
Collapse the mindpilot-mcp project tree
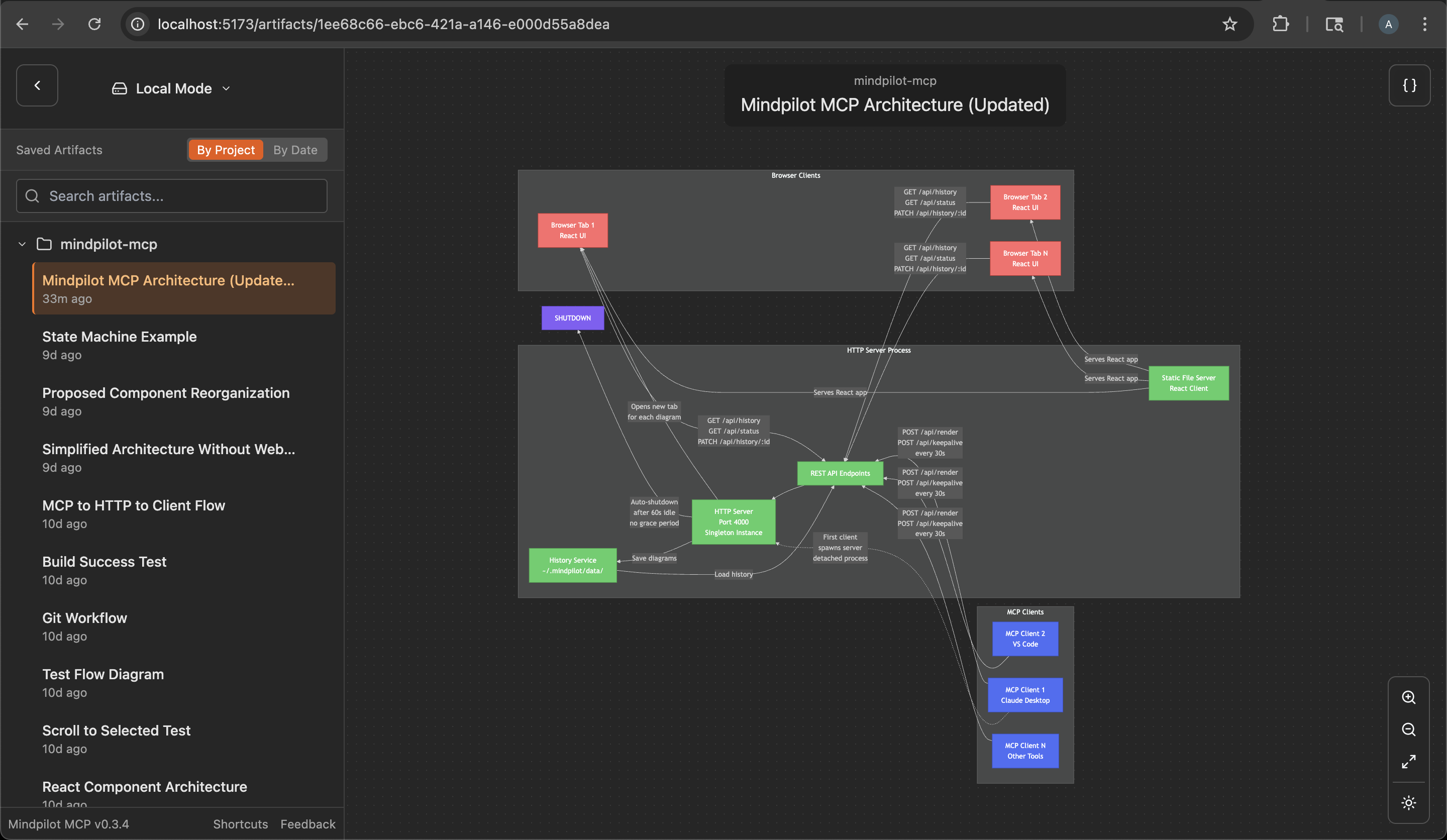point(22,244)
